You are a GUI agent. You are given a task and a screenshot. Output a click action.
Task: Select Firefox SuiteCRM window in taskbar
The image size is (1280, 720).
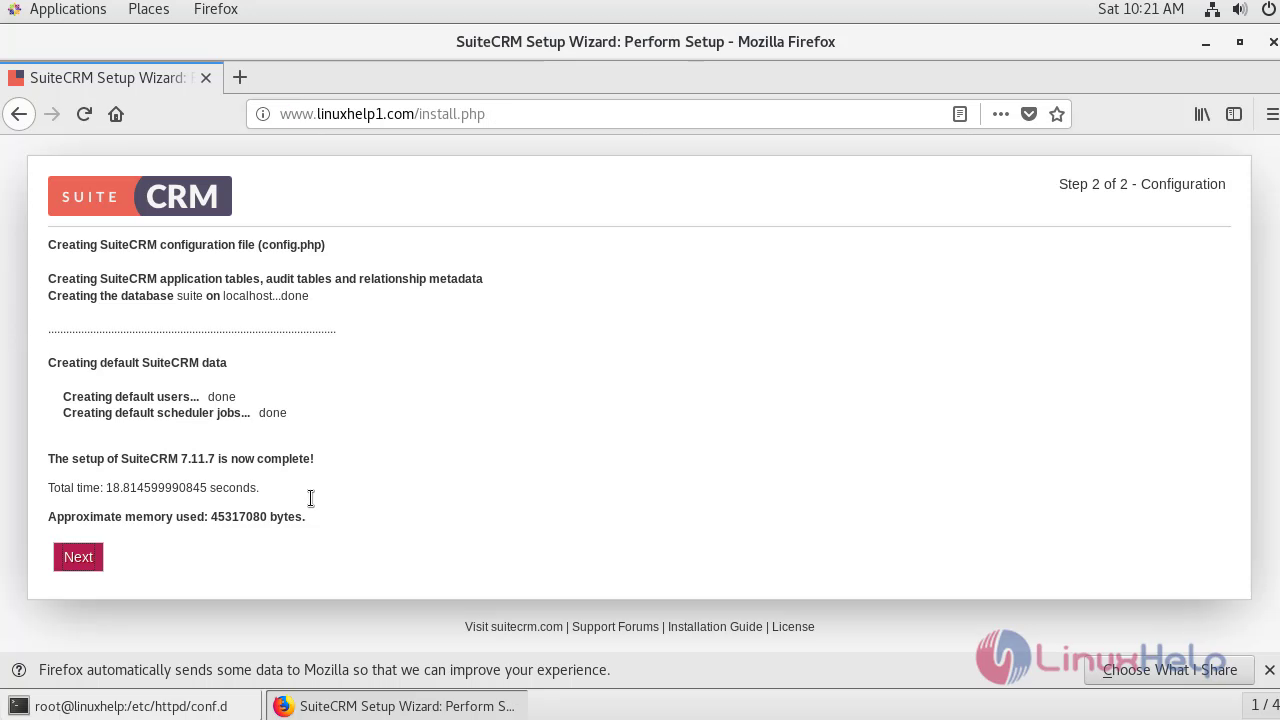click(x=396, y=706)
